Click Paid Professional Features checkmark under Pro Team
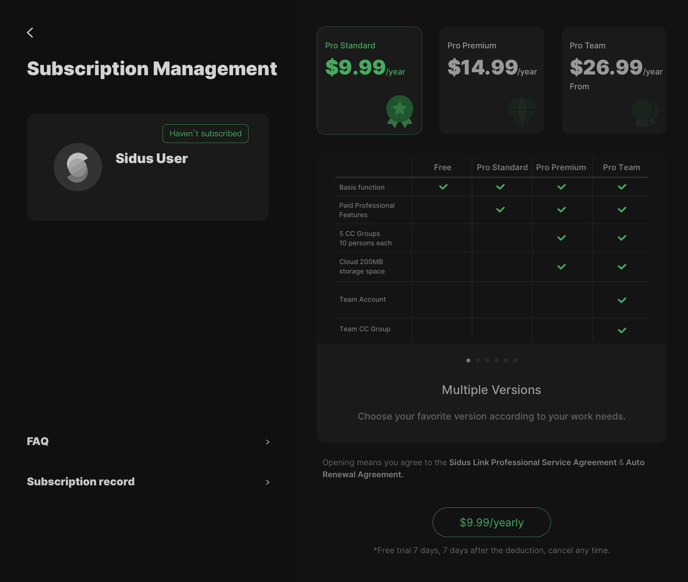688x582 pixels. [622, 210]
